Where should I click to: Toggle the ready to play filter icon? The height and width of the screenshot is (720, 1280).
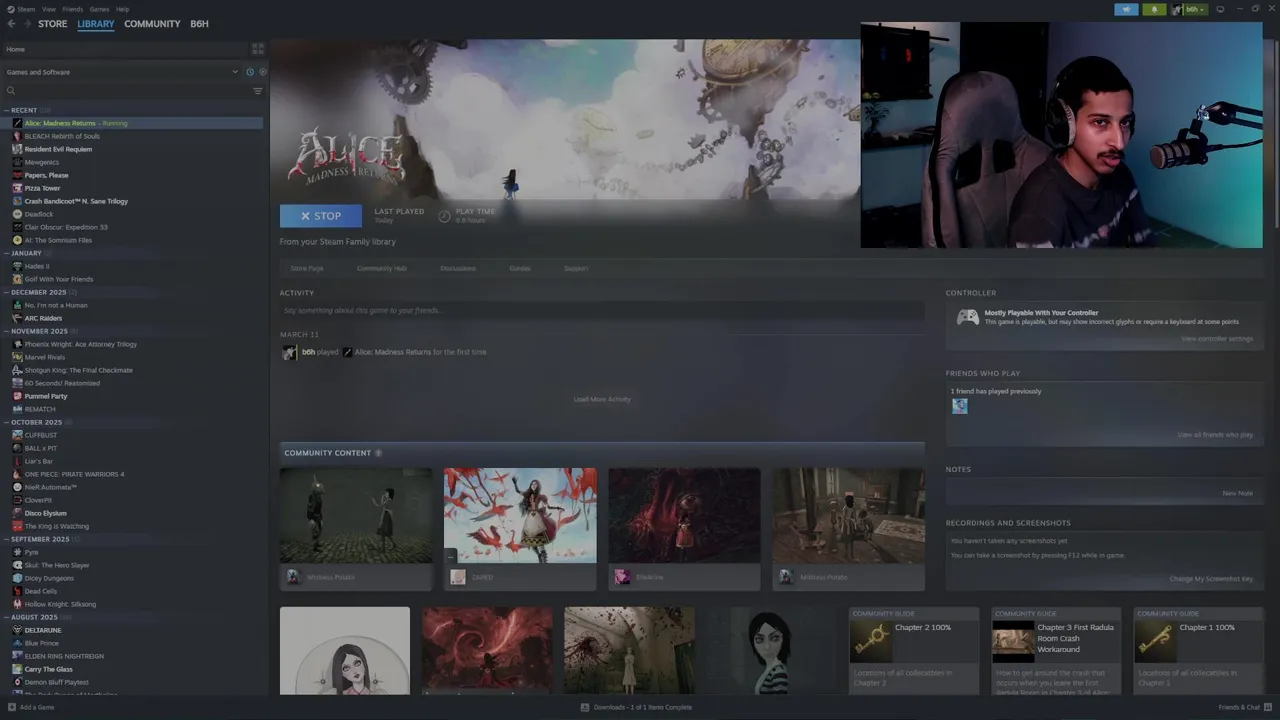(263, 72)
